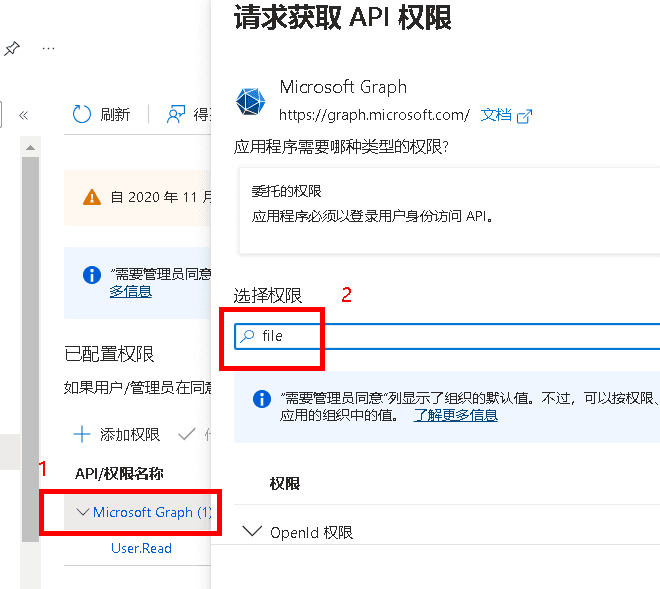Screen dimensions: 660x589
Task: Click the orange warning triangle icon
Action: pos(92,197)
